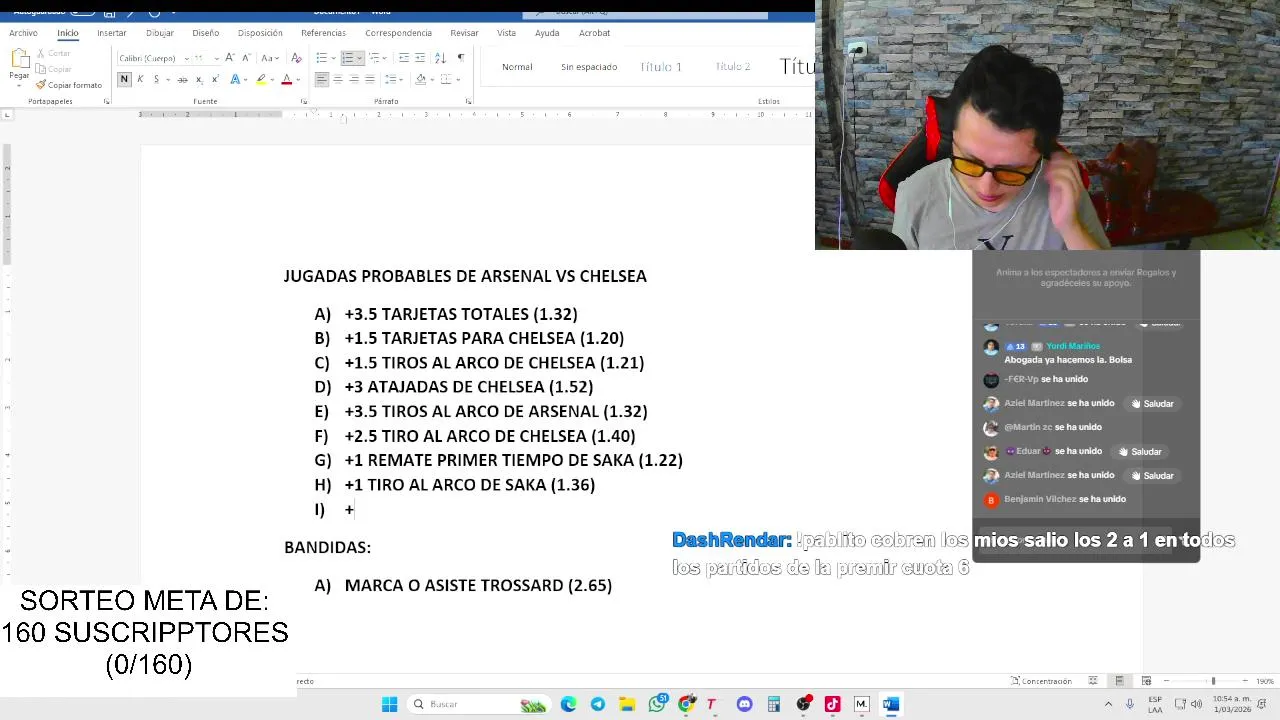The height and width of the screenshot is (720, 1280).
Task: Switch to Diseño ribbon tab
Action: (x=206, y=33)
